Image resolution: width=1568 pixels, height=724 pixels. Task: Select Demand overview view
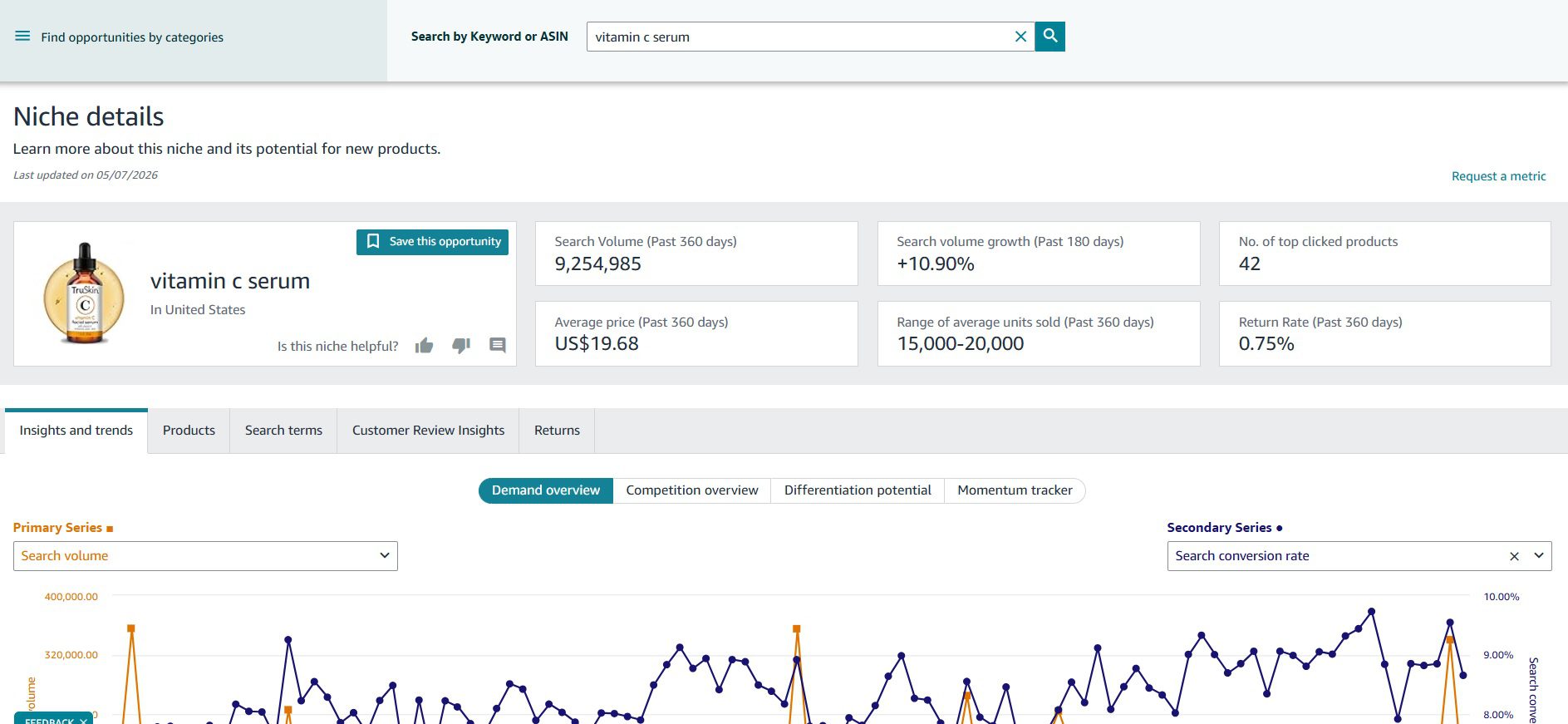(x=546, y=490)
